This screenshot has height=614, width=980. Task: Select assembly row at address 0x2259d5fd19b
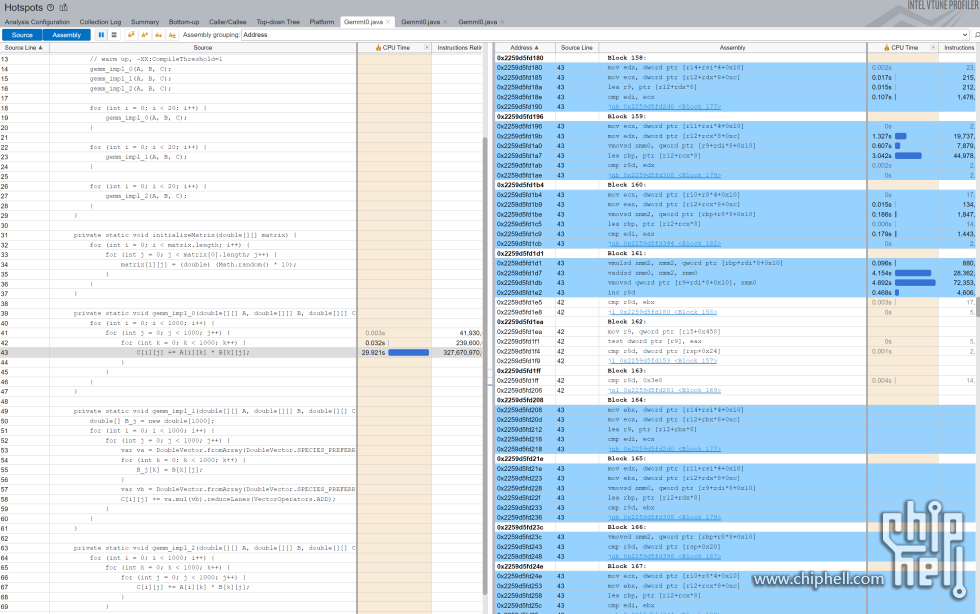click(736, 136)
